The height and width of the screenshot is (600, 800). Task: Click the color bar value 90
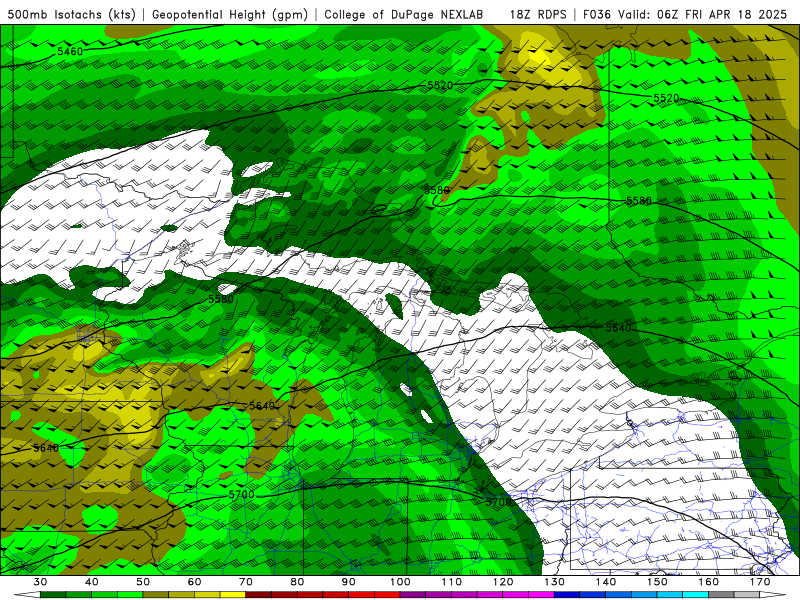click(x=348, y=582)
